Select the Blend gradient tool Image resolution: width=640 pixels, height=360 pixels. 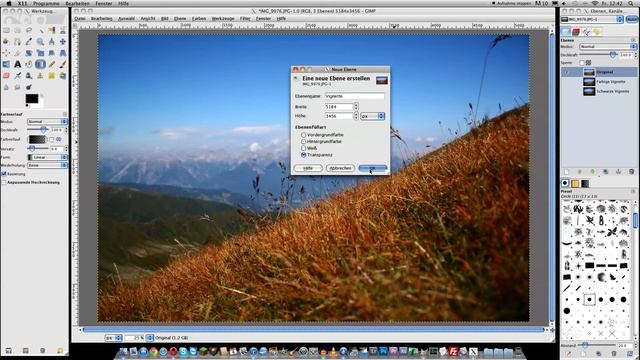pos(40,64)
